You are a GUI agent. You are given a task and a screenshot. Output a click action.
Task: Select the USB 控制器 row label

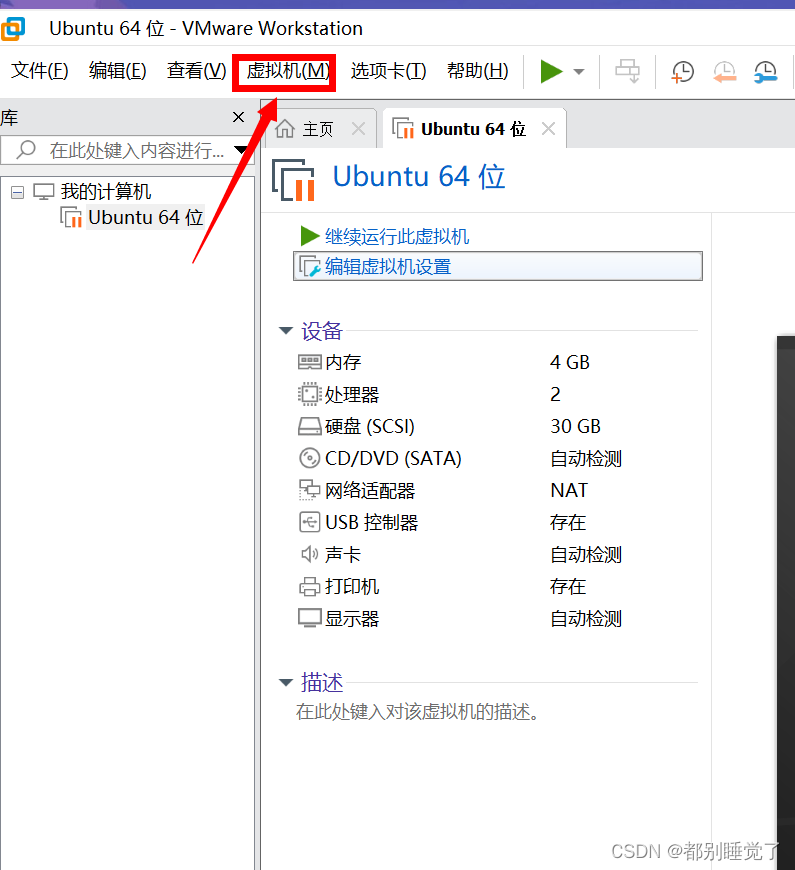click(x=371, y=523)
